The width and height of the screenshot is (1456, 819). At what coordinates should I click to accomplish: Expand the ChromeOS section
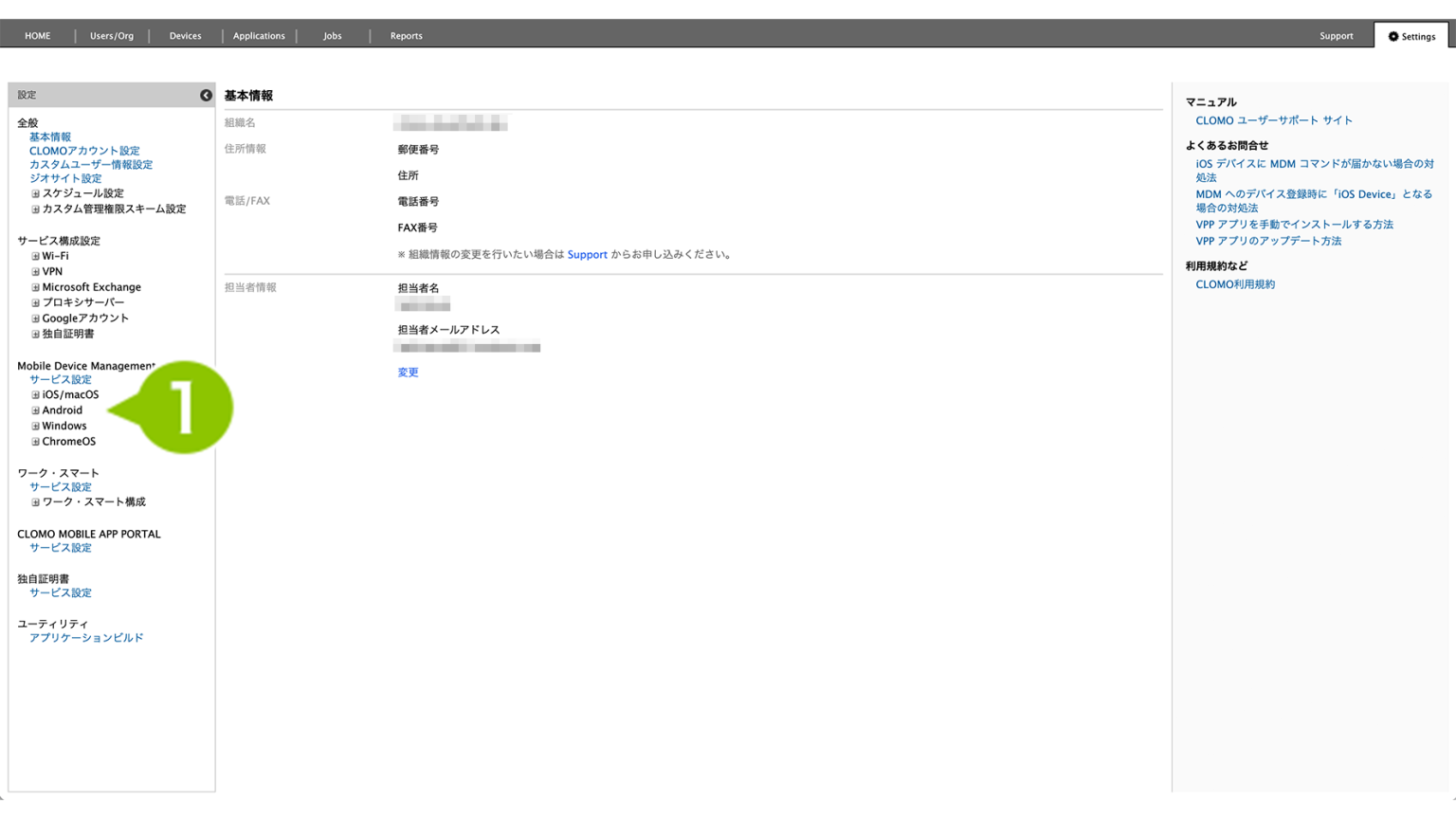[34, 441]
